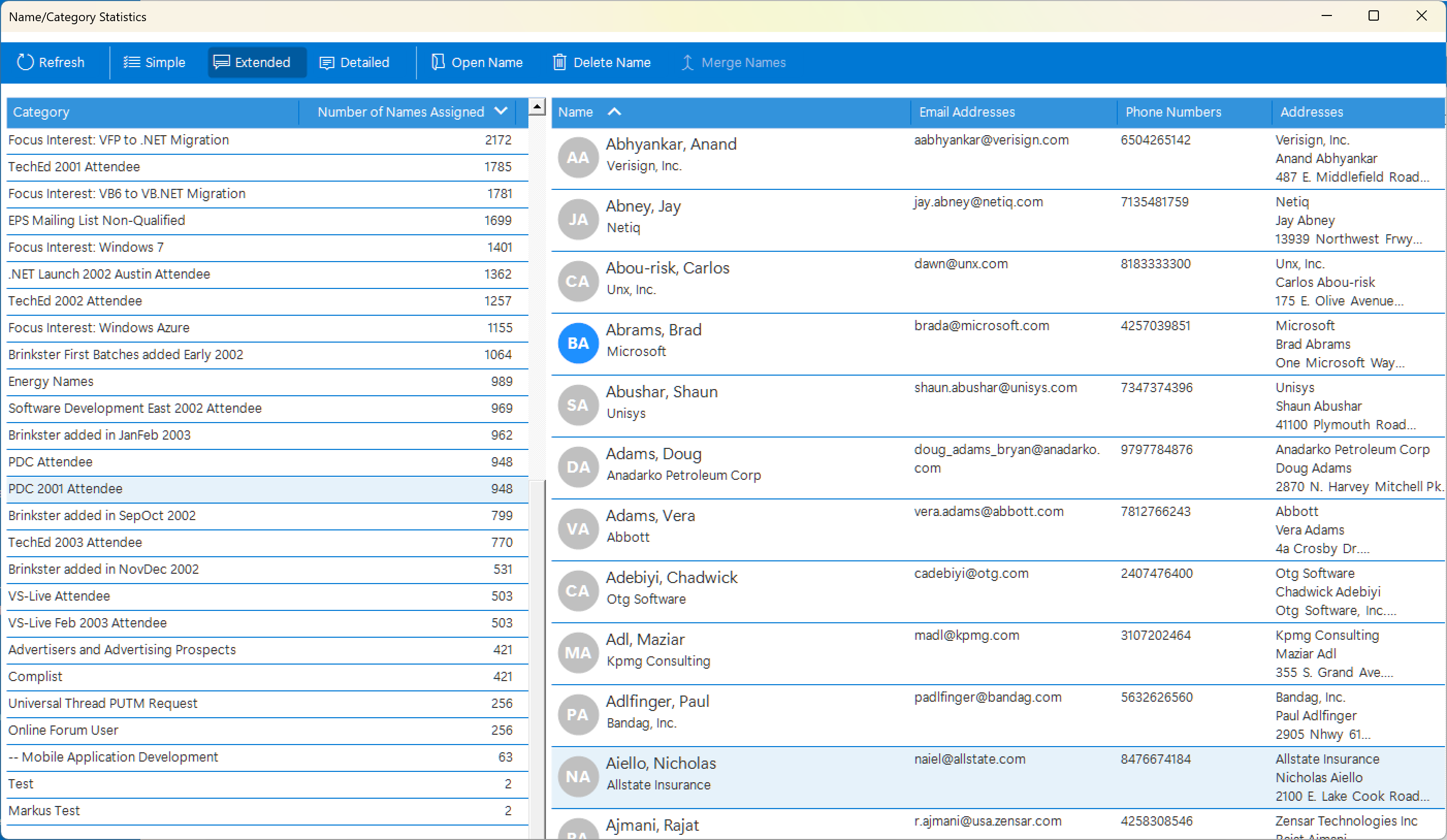The height and width of the screenshot is (840, 1447).
Task: Select the 'VS-Live Attendee' category
Action: coord(267,596)
